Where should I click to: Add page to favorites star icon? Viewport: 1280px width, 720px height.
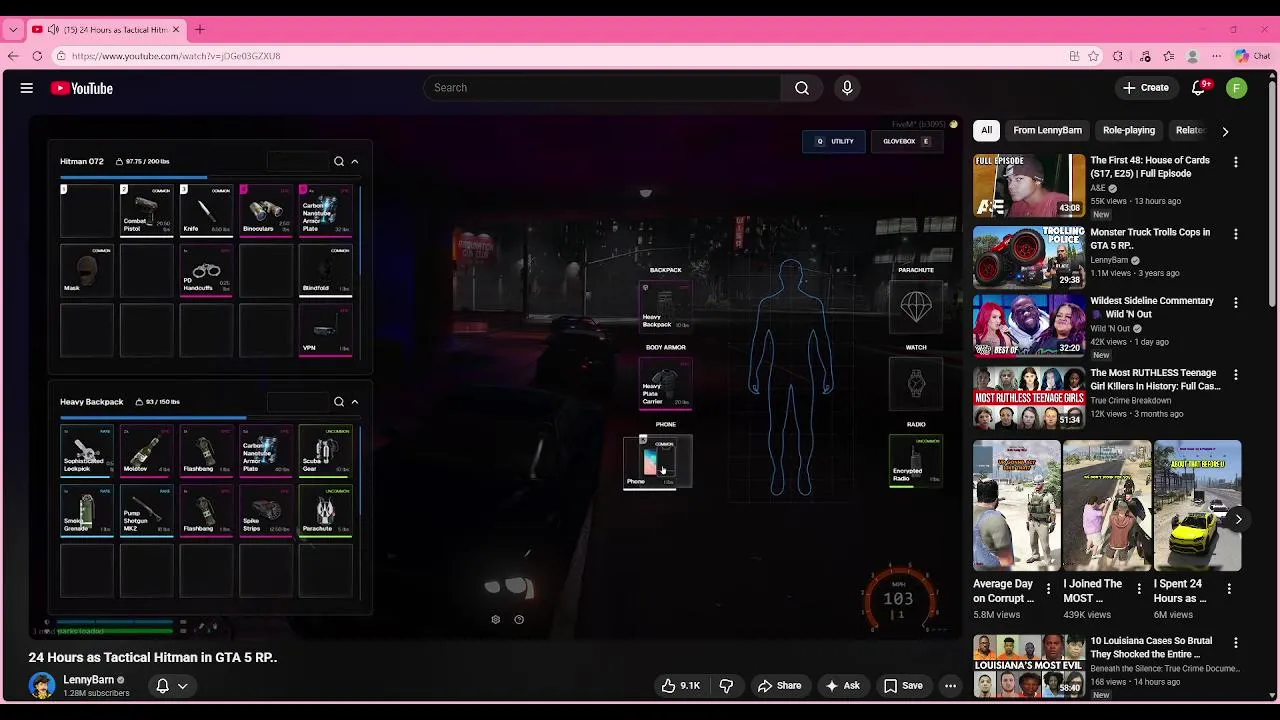(x=1094, y=56)
